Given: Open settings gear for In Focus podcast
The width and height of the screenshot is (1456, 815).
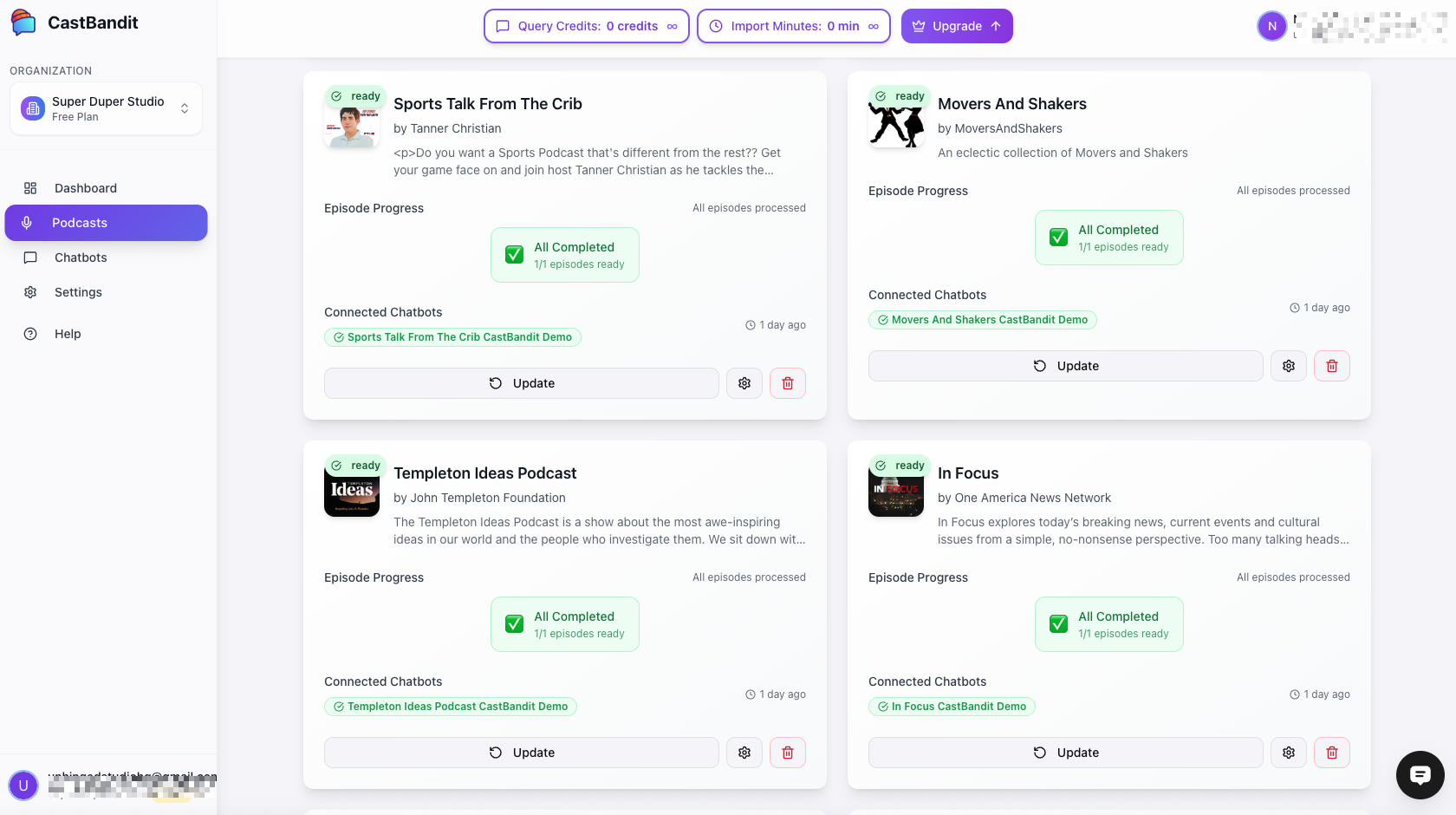Looking at the screenshot, I should pos(1289,753).
